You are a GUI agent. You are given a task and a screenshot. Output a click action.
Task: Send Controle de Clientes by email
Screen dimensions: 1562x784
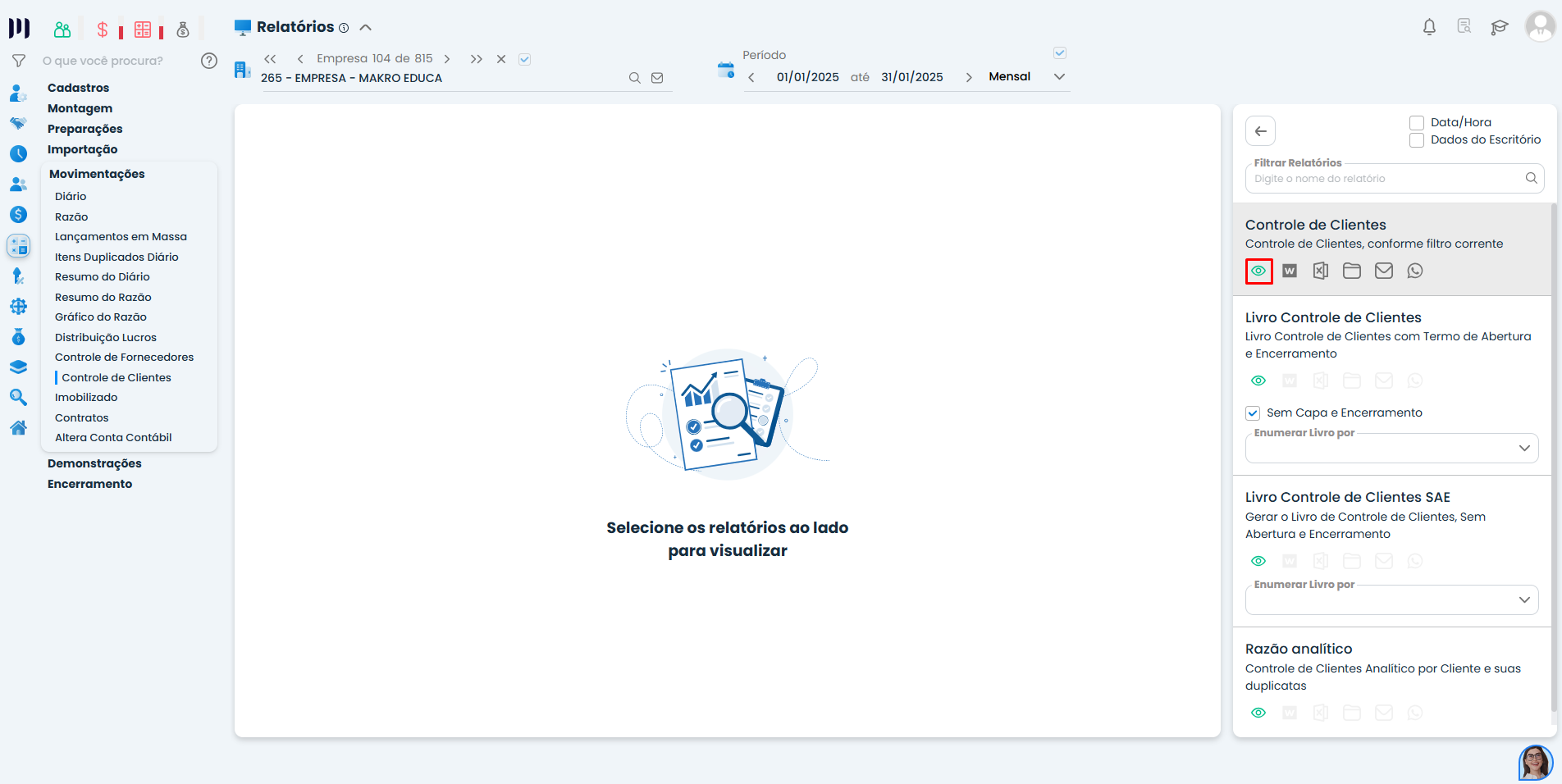tap(1384, 271)
